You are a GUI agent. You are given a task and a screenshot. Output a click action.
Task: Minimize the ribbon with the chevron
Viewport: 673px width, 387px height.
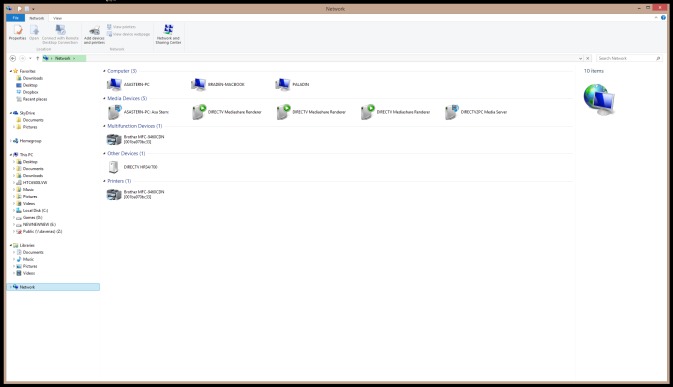[x=656, y=18]
